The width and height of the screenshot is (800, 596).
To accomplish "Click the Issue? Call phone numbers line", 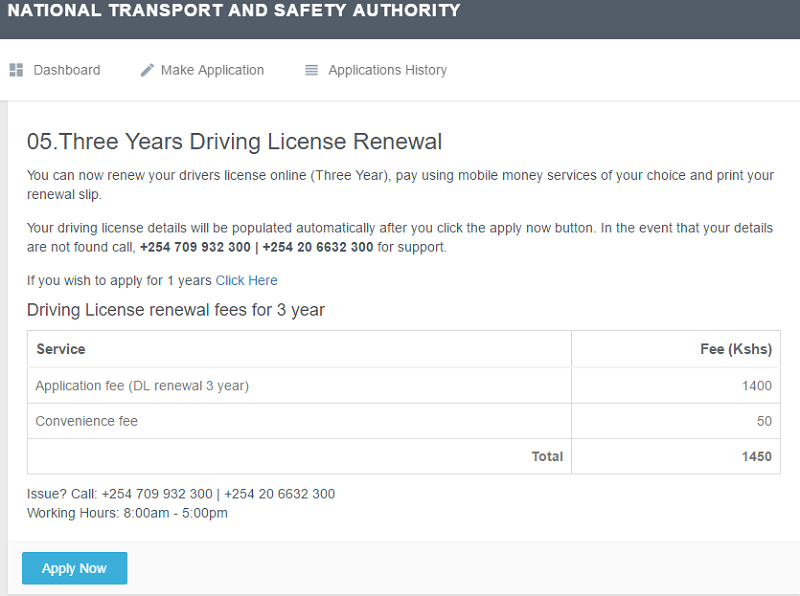I will click(x=181, y=494).
